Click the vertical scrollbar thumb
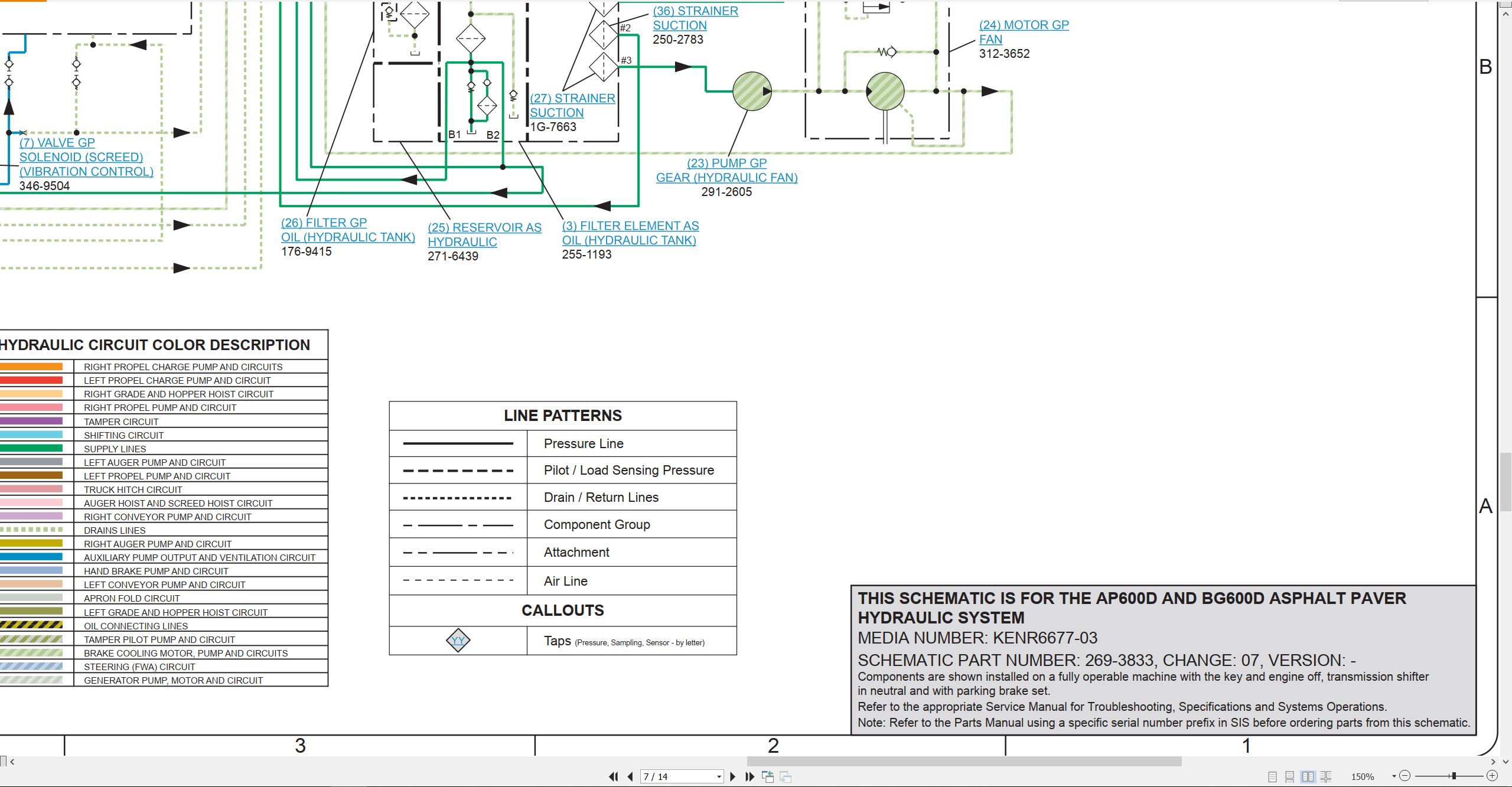Screen dimensions: 1512x787 click(1506, 482)
